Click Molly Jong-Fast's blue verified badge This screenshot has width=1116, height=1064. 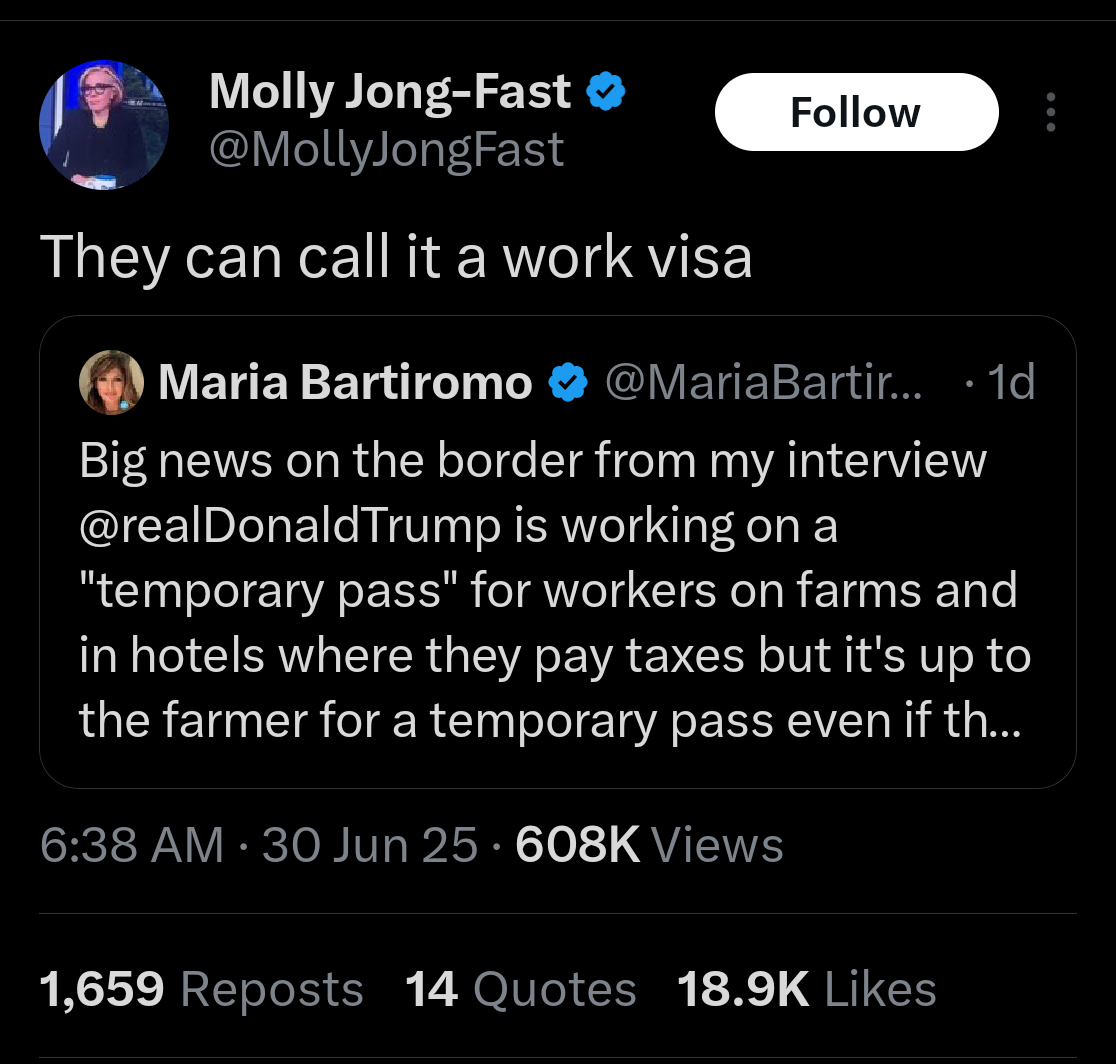pos(605,91)
